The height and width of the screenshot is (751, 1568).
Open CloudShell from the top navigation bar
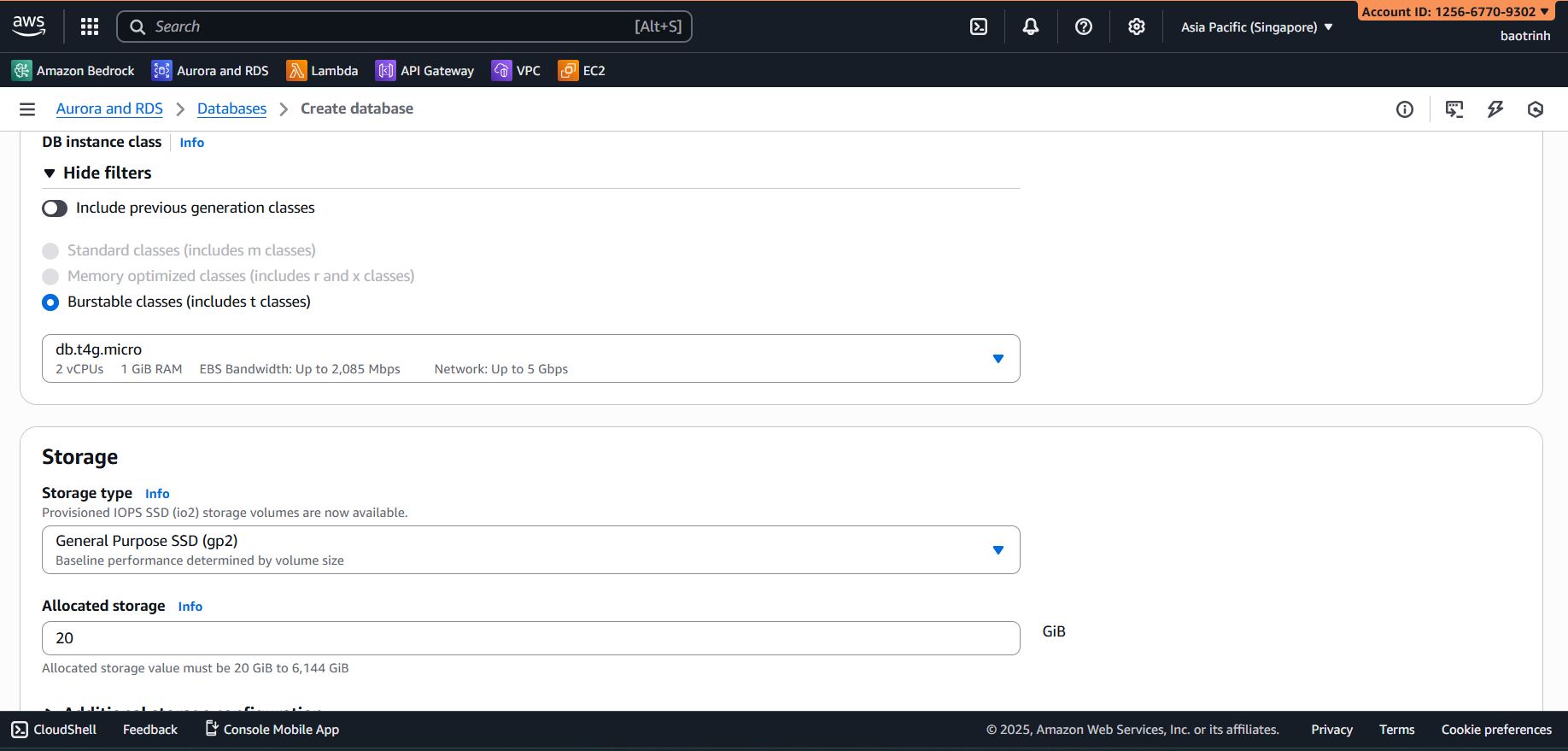pyautogui.click(x=979, y=26)
